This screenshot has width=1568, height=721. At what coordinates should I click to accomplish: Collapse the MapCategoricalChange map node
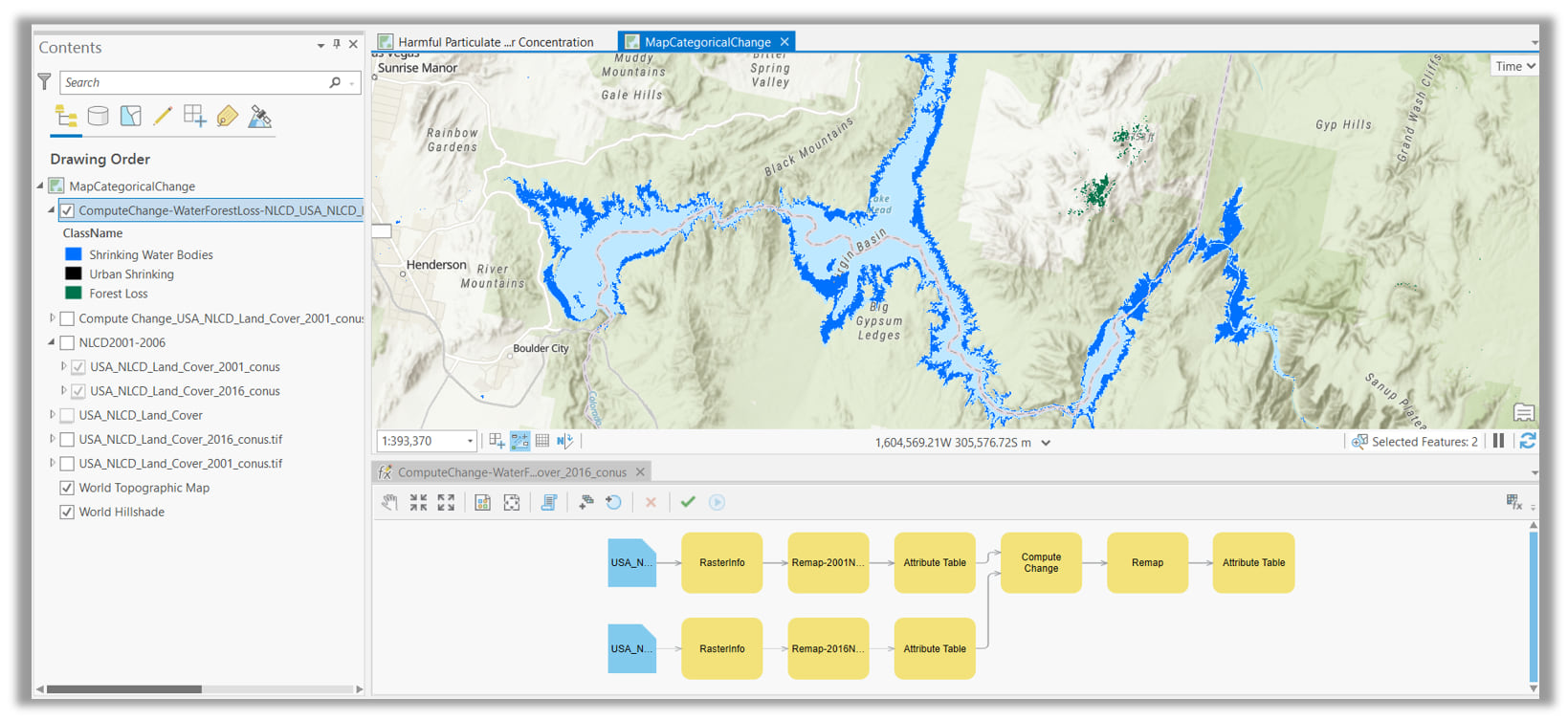pyautogui.click(x=40, y=186)
